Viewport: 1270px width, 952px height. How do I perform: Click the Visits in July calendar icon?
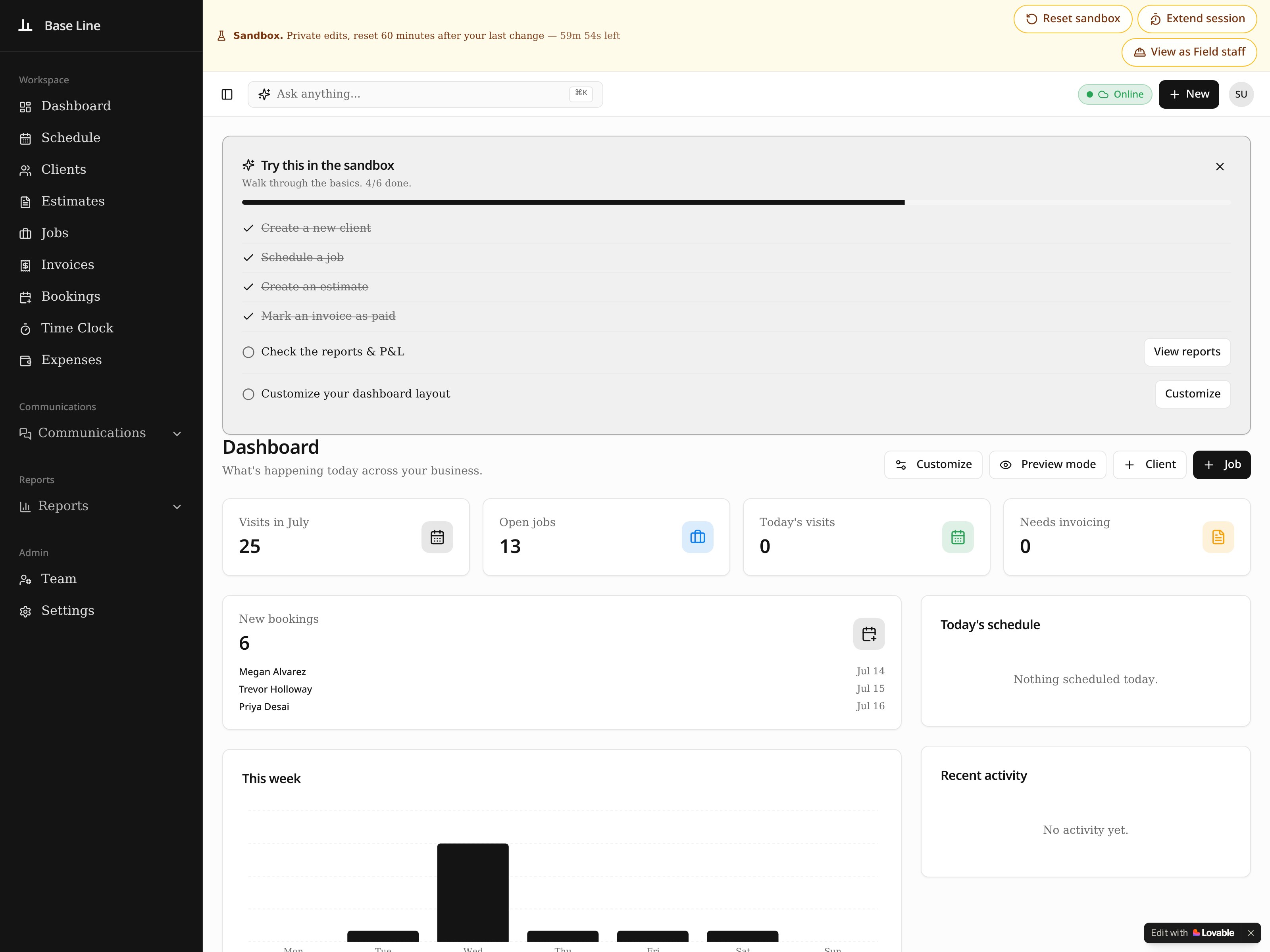437,537
